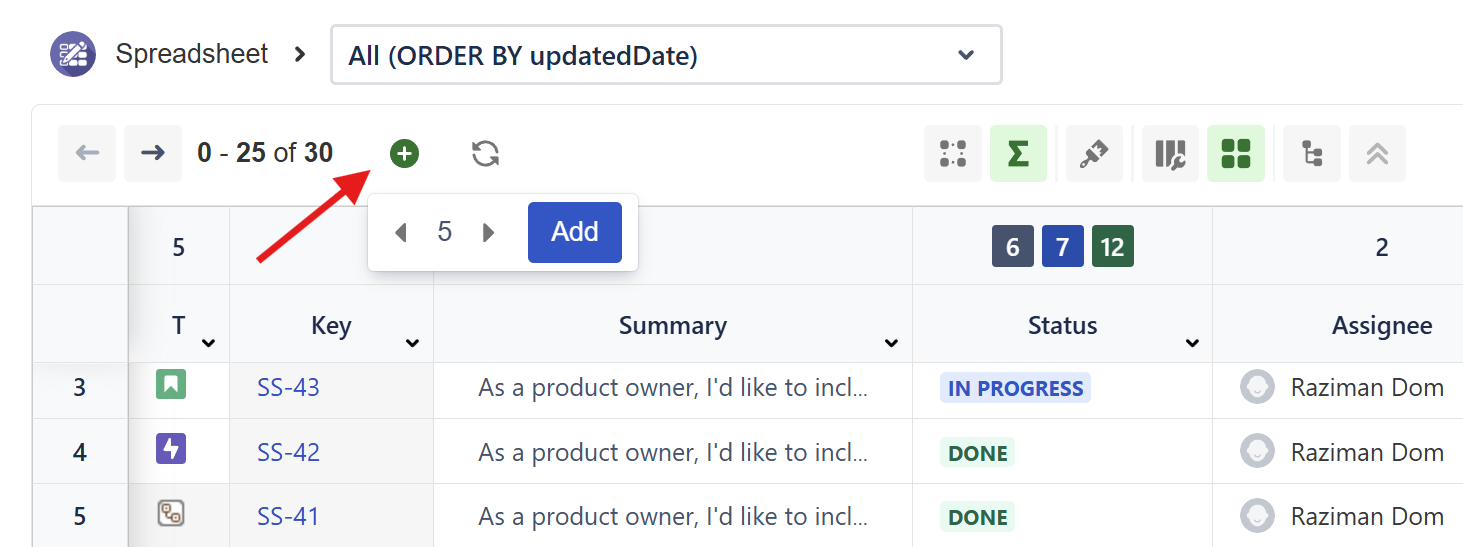Image resolution: width=1463 pixels, height=547 pixels.
Task: Click the refresh icon in the toolbar
Action: pos(485,154)
